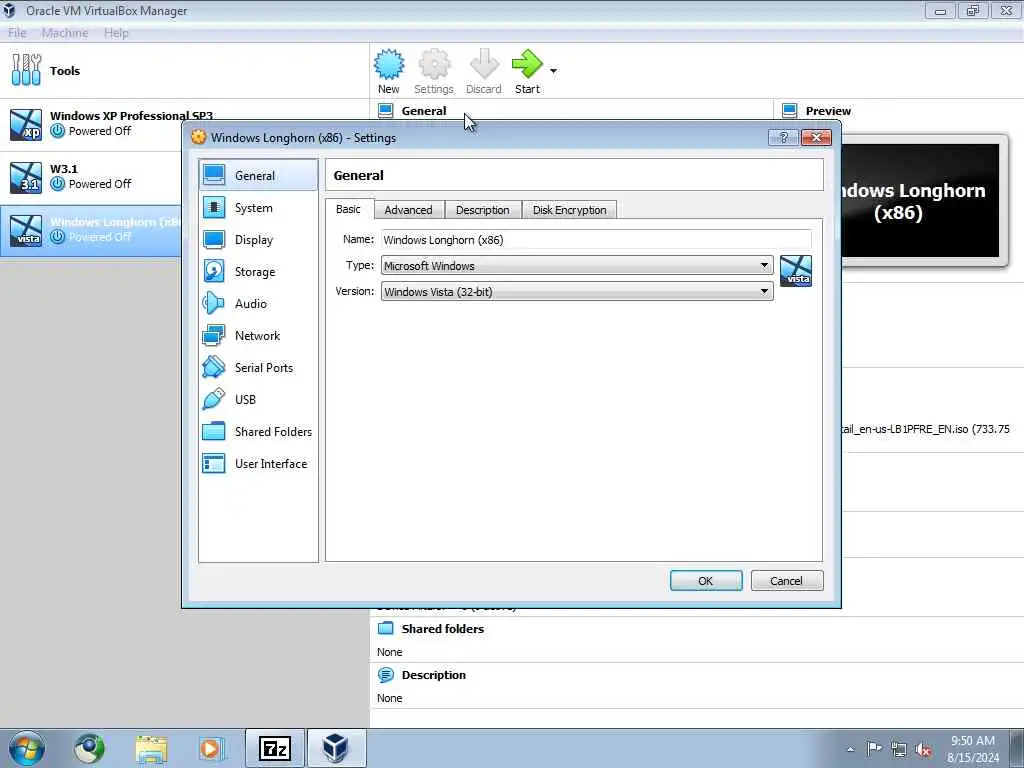This screenshot has height=768, width=1024.
Task: Open Network settings category
Action: tap(259, 336)
